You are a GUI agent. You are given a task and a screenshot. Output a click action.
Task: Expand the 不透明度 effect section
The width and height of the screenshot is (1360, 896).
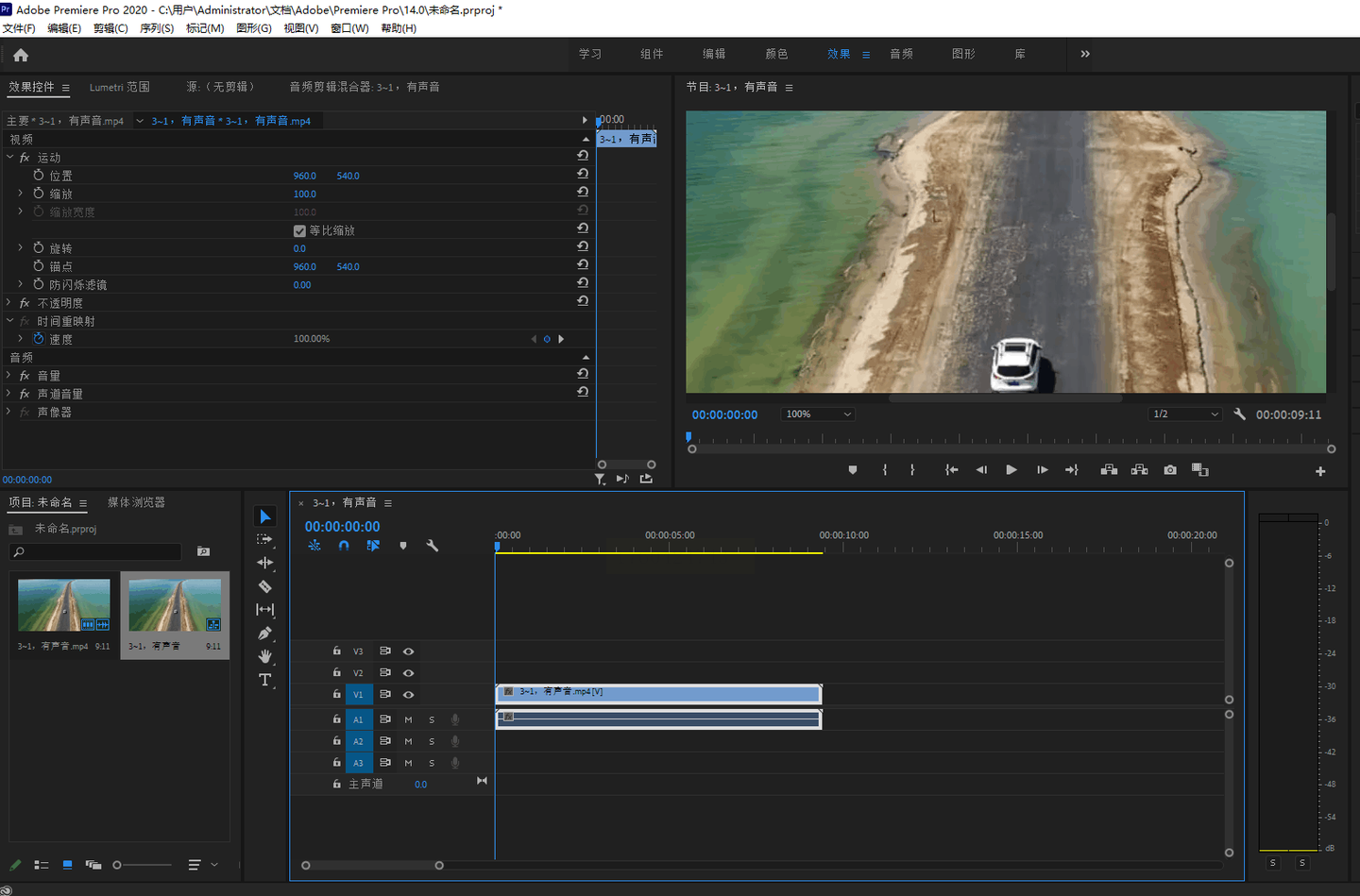9,303
